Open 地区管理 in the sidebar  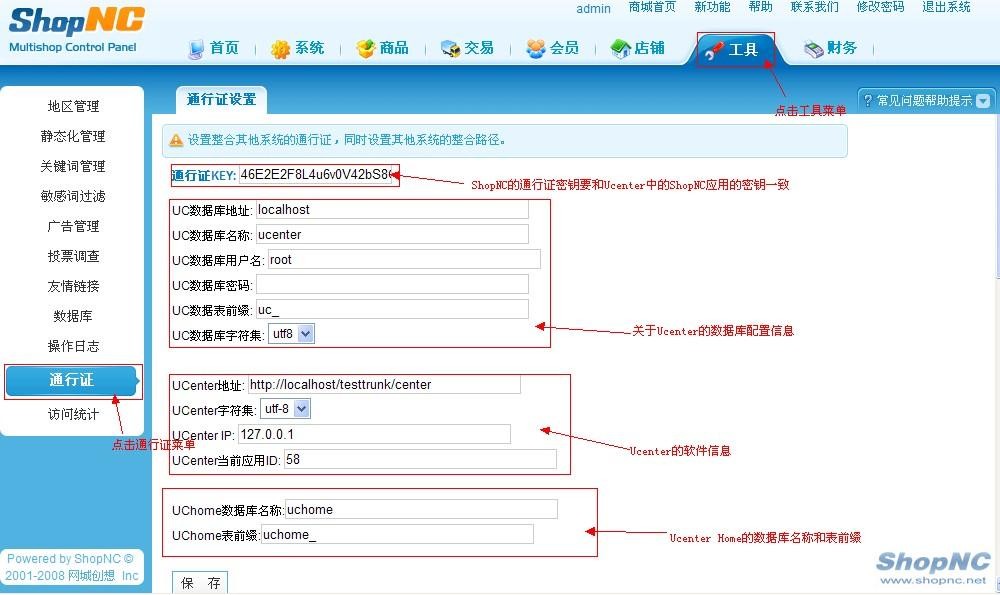click(73, 106)
